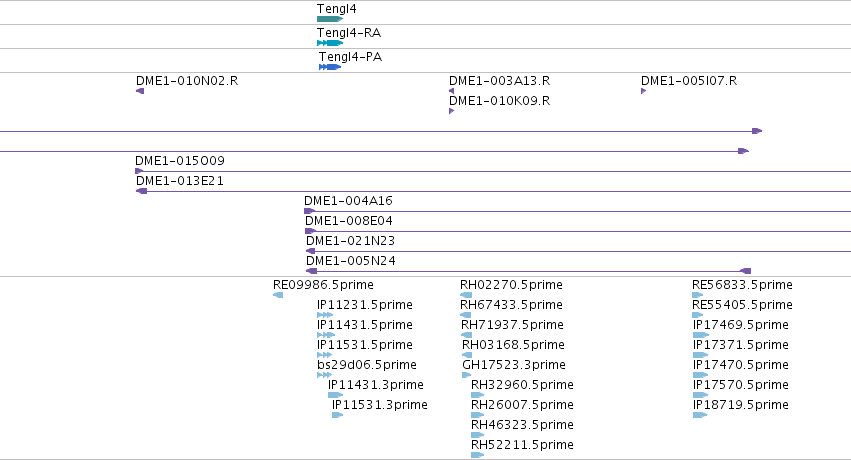
Task: Select the RE56833.5prime EST glyph
Action: 698,295
